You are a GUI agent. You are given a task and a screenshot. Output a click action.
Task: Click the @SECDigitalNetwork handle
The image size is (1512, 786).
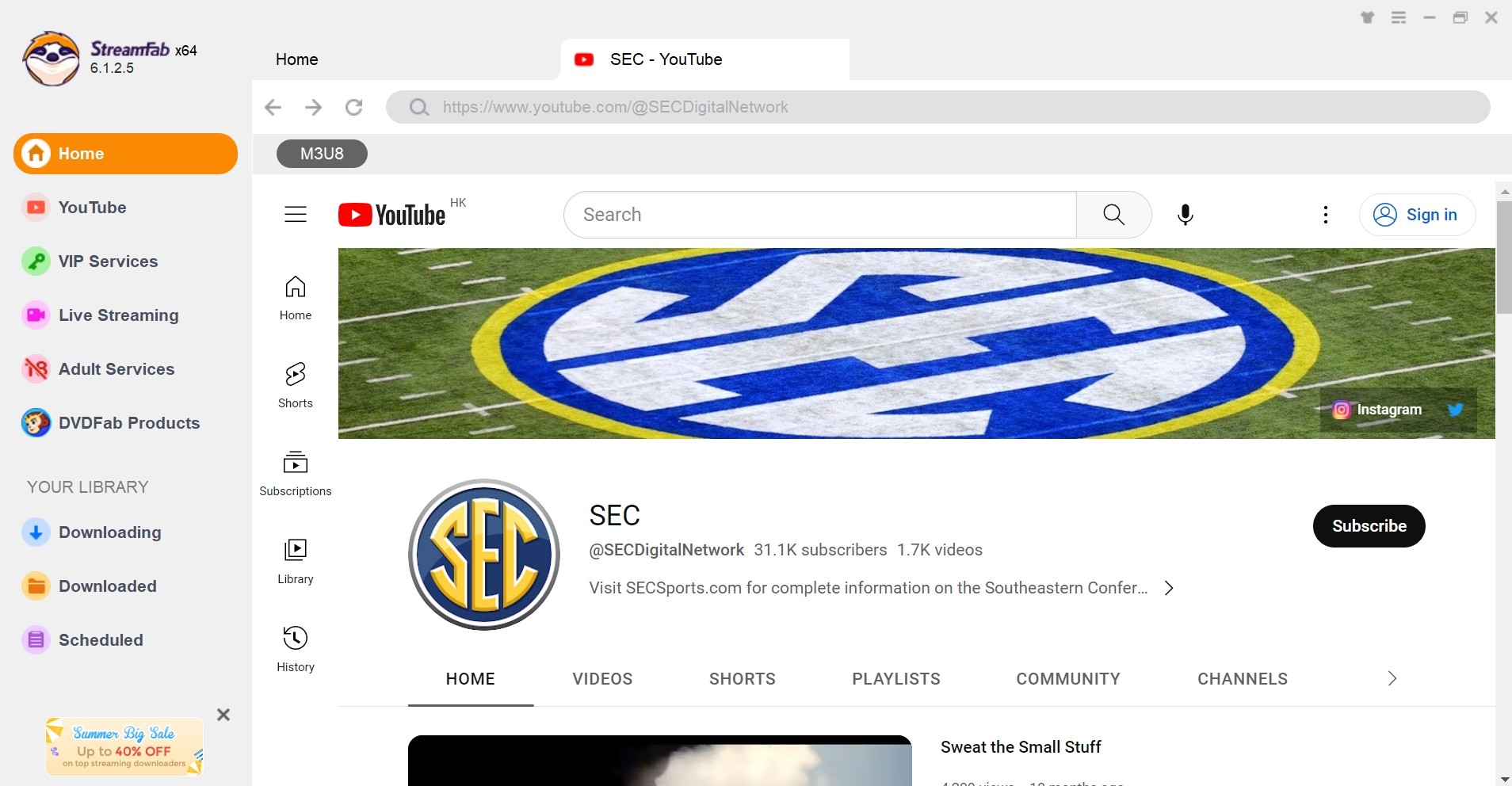pyautogui.click(x=666, y=550)
